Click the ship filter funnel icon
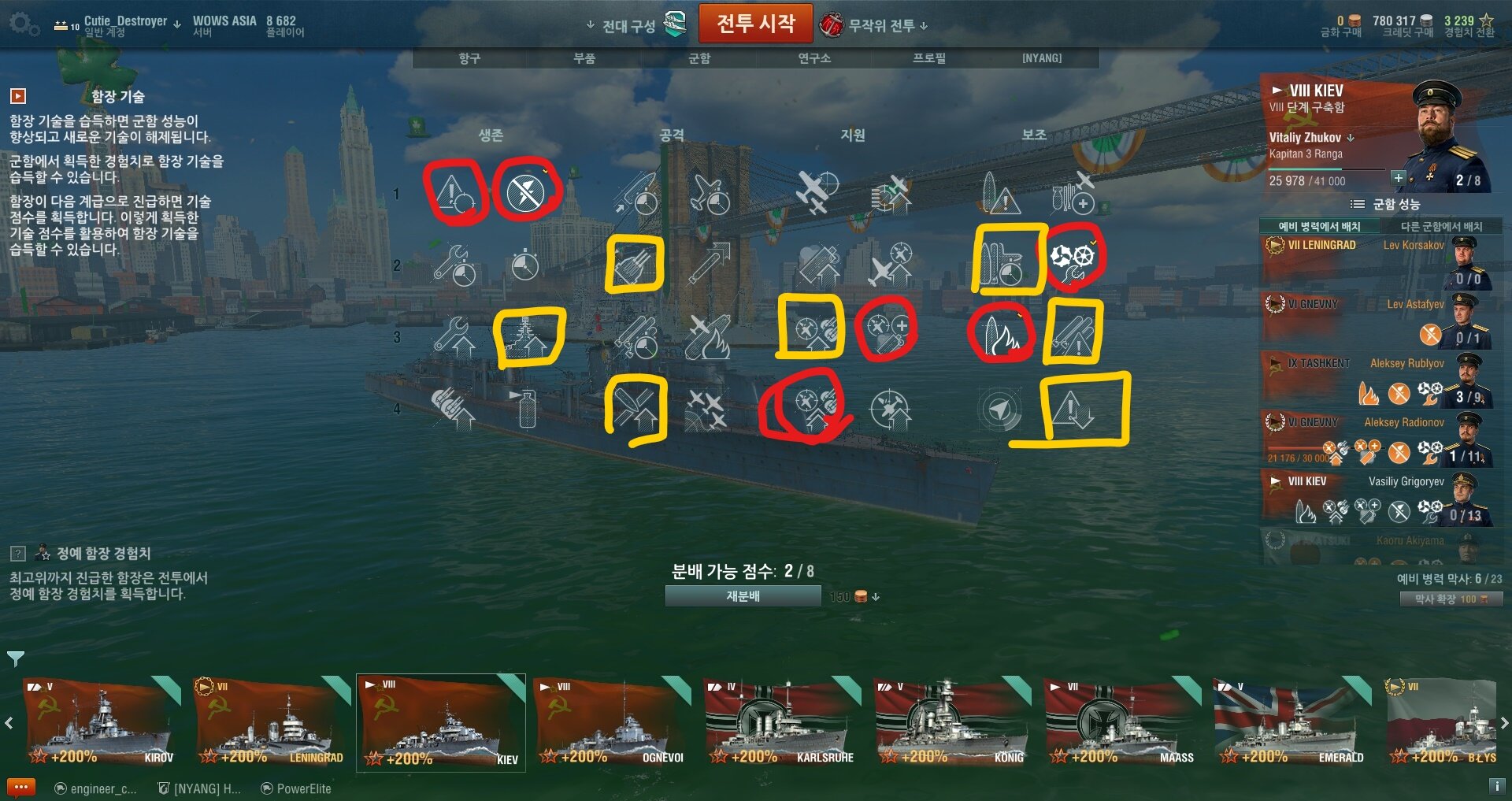This screenshot has height=801, width=1512. pos(15,658)
